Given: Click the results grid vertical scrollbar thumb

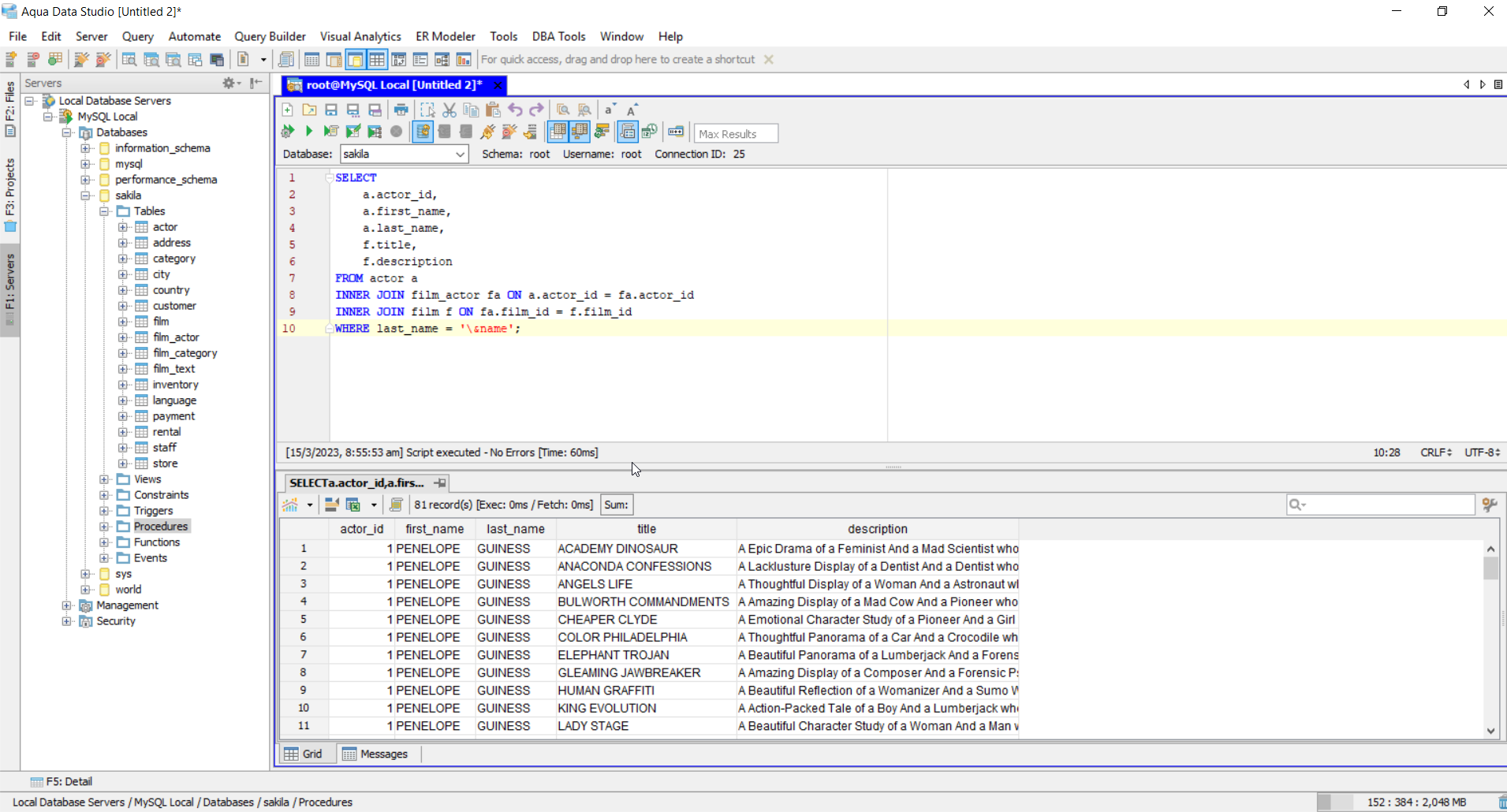Looking at the screenshot, I should pos(1490,568).
